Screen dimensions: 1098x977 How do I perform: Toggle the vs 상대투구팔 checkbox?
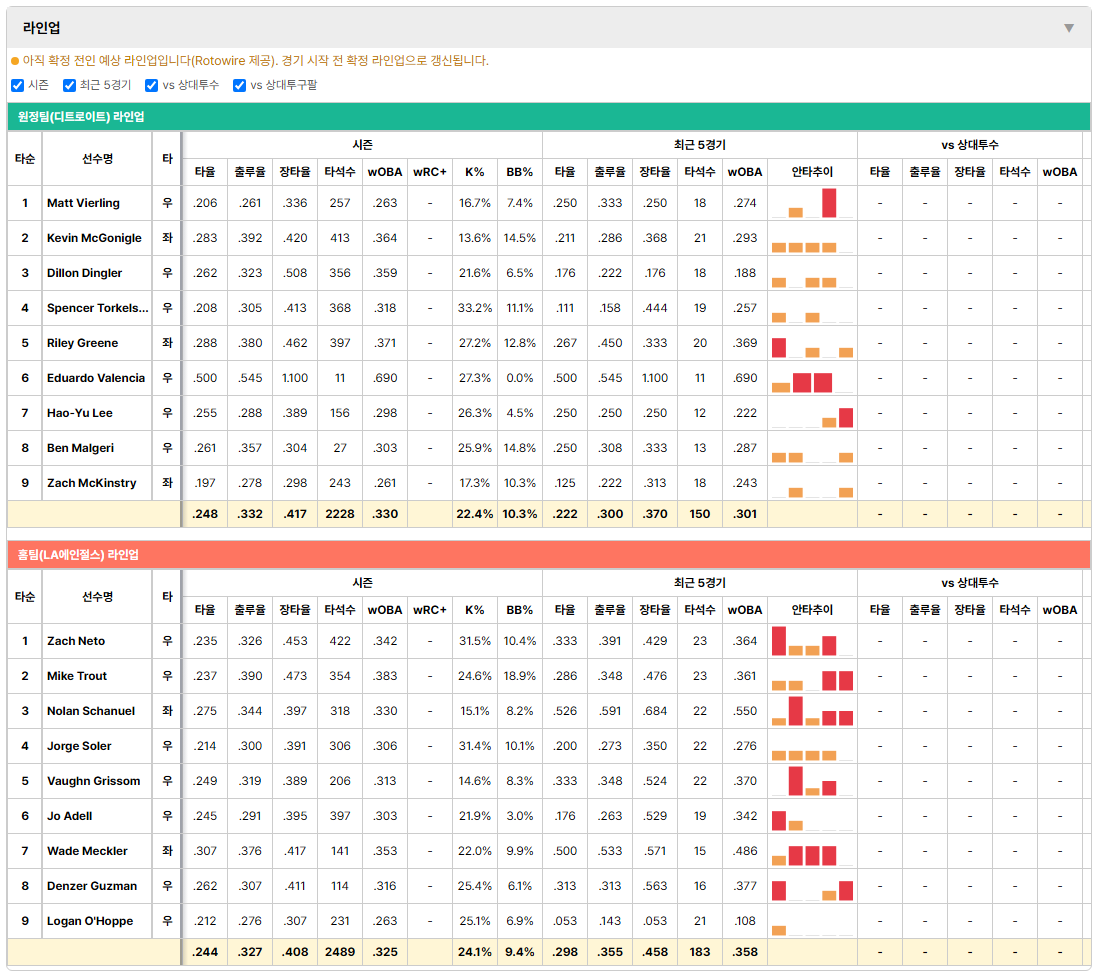coord(239,85)
